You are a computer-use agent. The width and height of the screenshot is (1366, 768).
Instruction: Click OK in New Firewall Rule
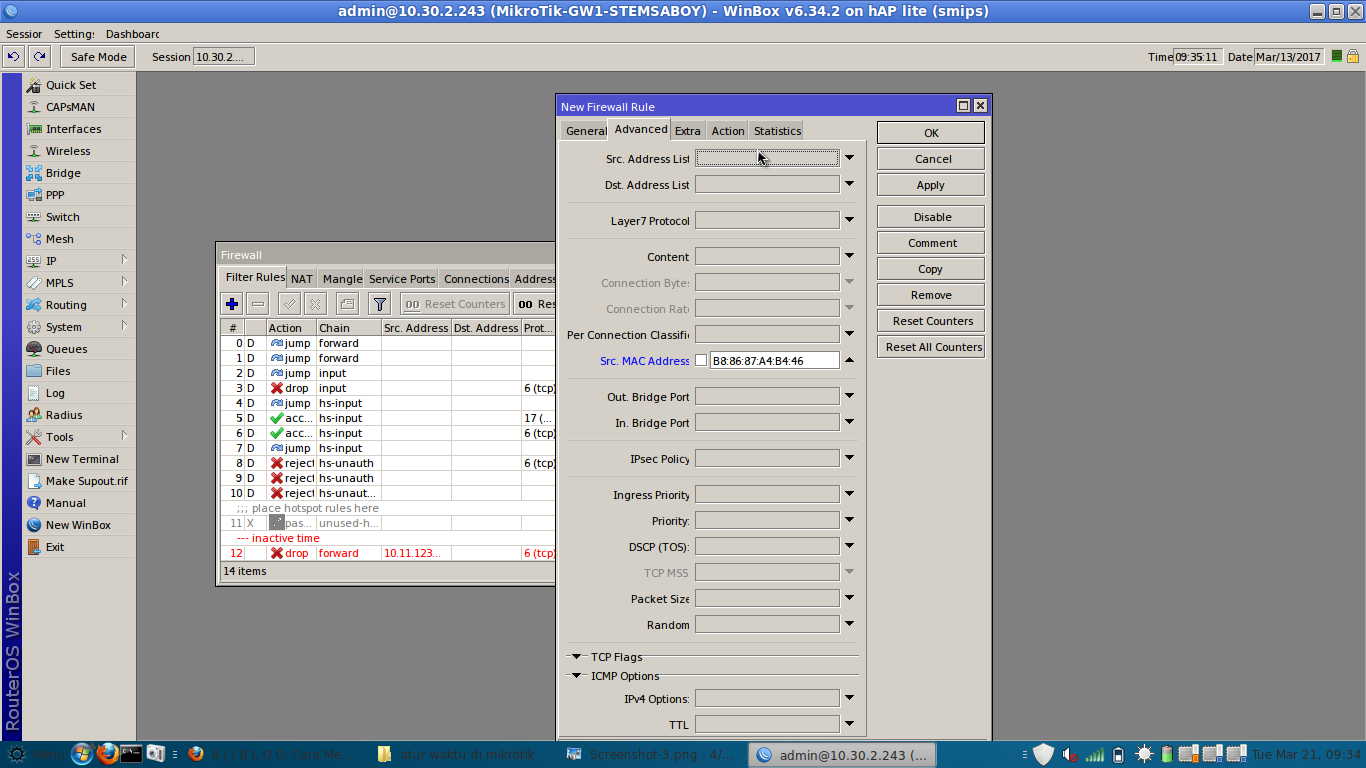(931, 133)
